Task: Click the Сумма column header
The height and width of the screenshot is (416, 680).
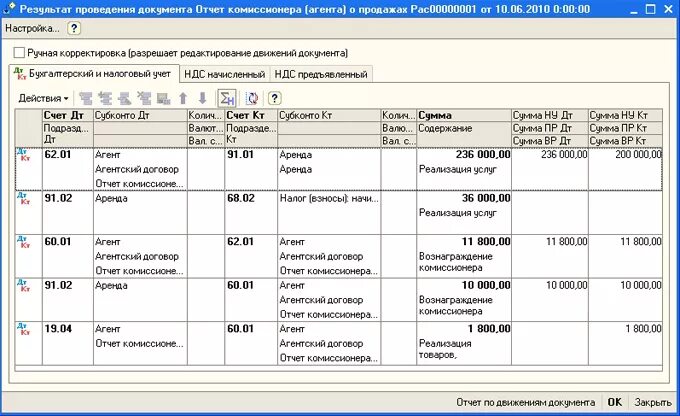Action: (464, 115)
